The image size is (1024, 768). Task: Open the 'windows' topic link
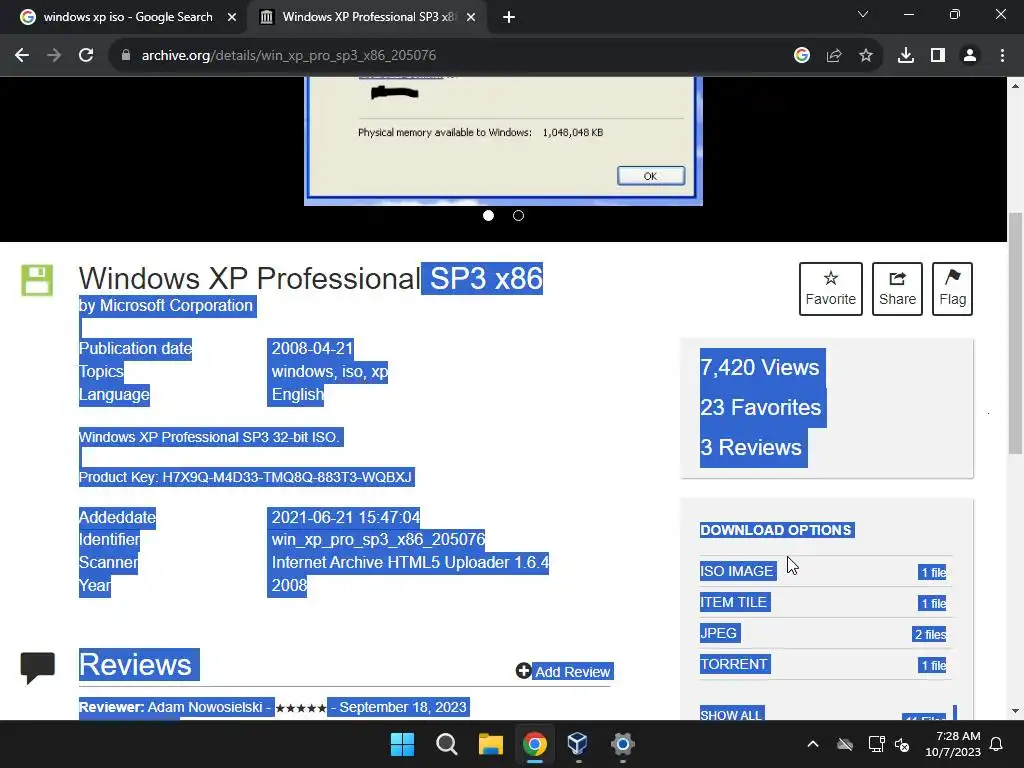(x=302, y=372)
